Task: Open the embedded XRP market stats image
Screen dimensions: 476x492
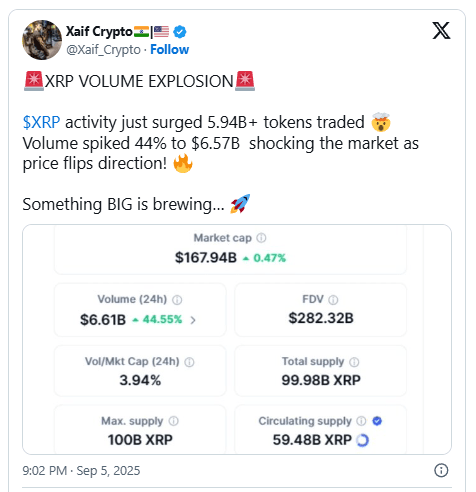Action: pos(237,339)
